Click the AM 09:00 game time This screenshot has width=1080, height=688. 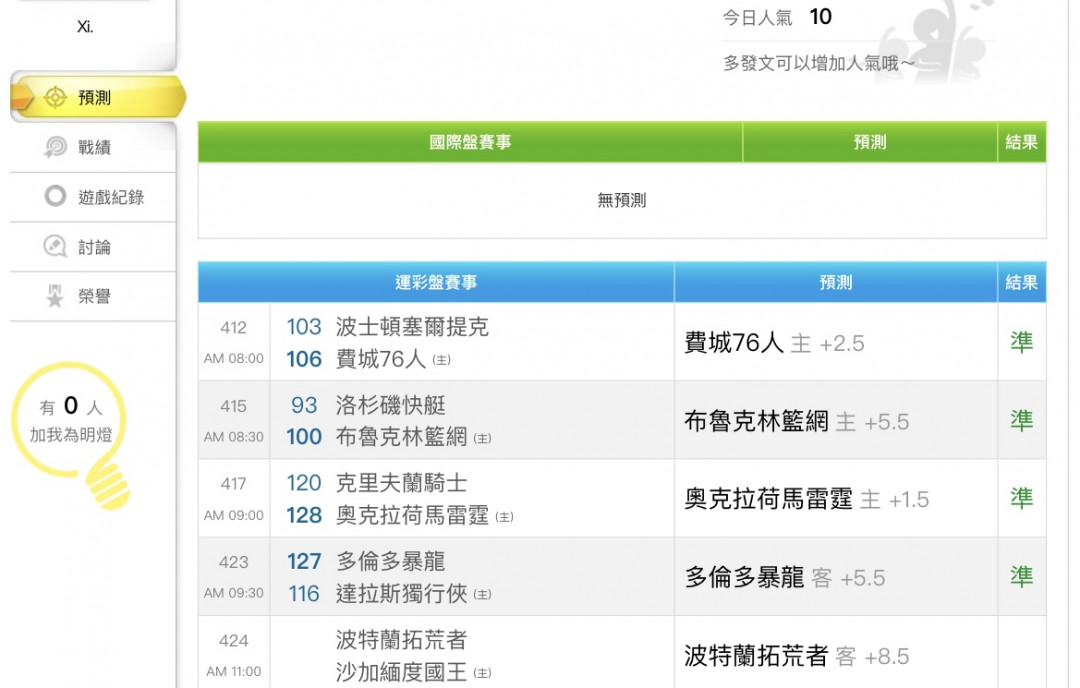233,515
